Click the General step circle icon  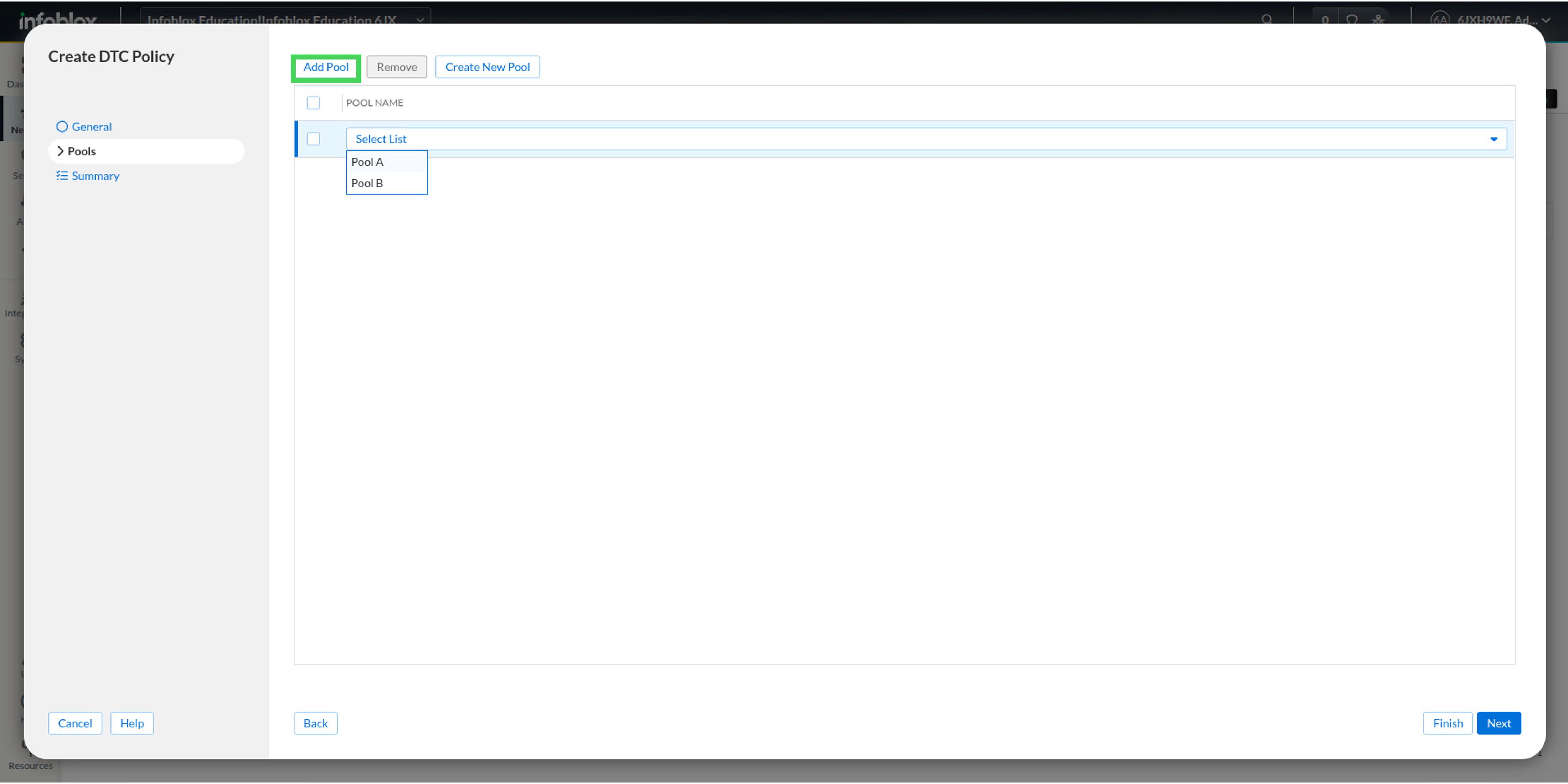[62, 127]
